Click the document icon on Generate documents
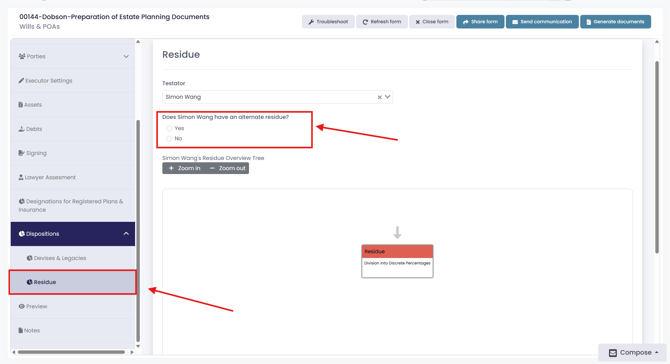The height and width of the screenshot is (364, 670). coord(588,22)
